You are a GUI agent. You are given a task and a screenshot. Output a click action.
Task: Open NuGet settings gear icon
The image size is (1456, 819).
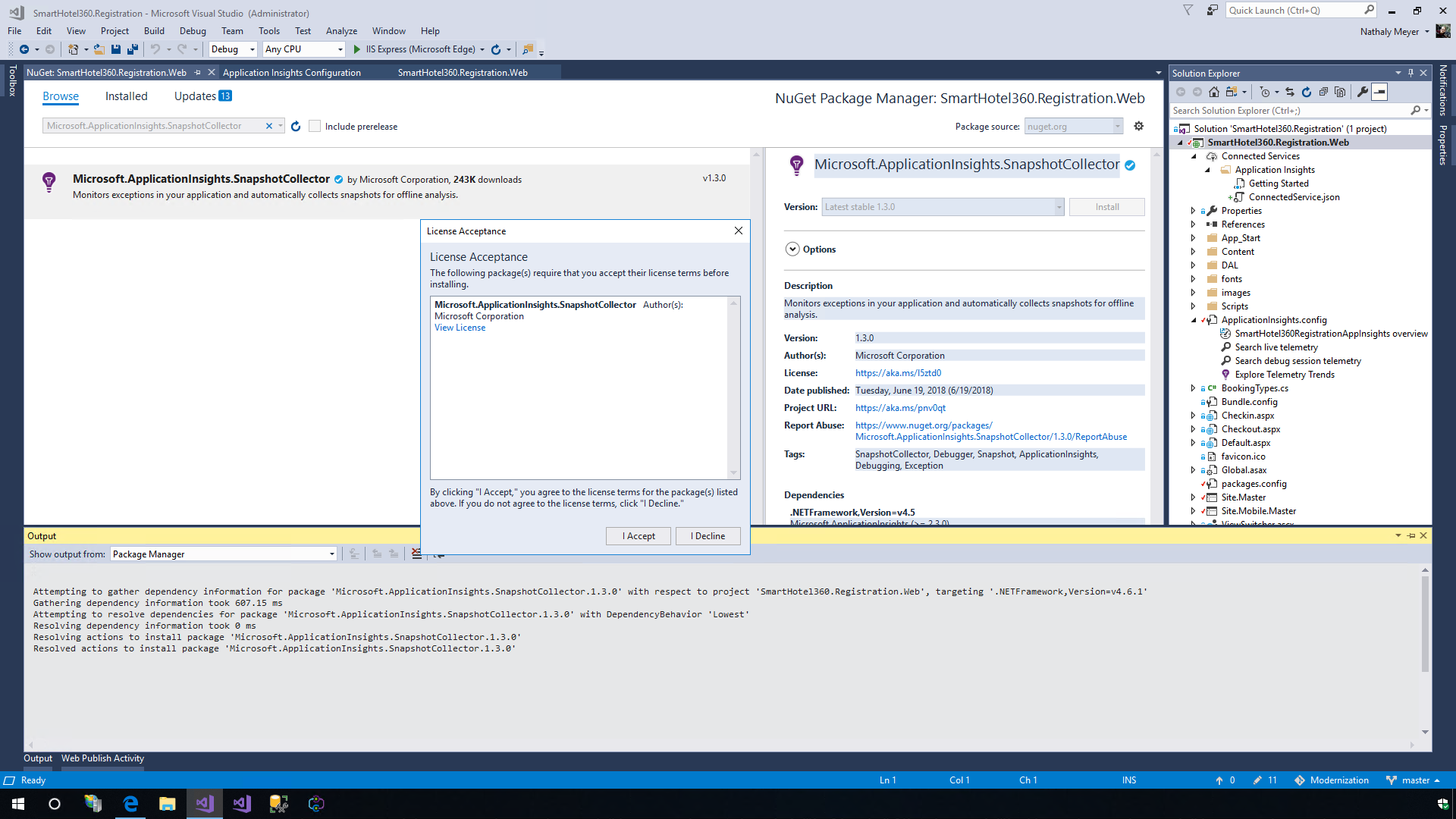point(1138,126)
